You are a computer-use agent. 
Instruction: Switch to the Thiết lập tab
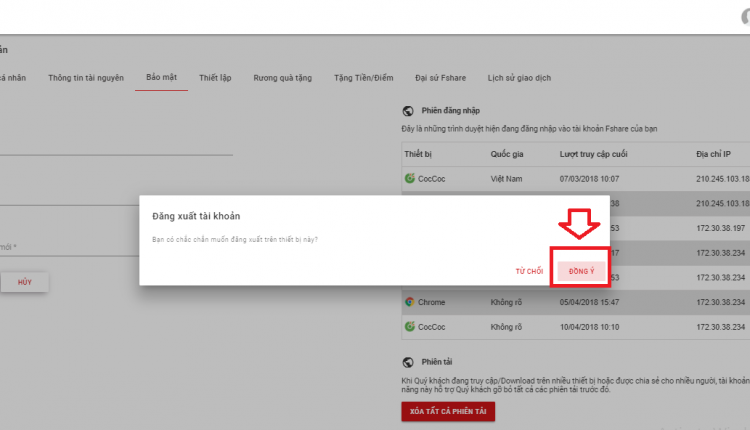click(215, 78)
